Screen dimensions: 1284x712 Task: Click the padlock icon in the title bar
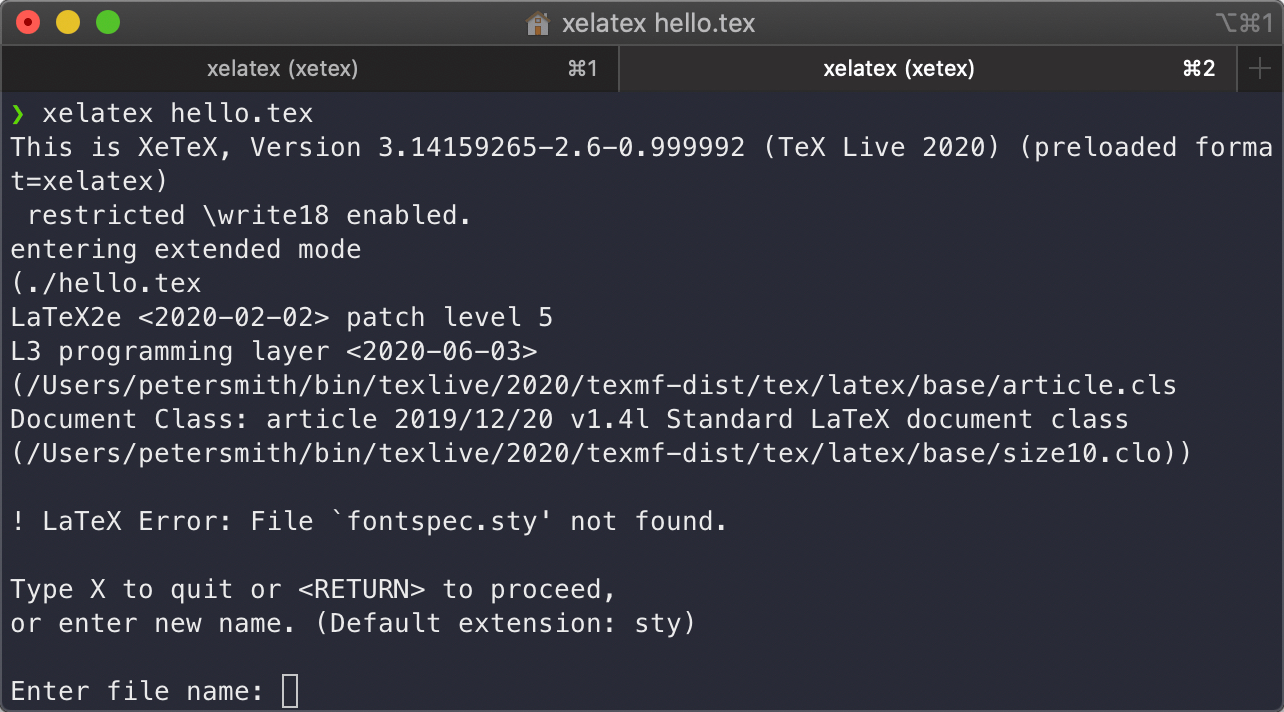click(538, 22)
